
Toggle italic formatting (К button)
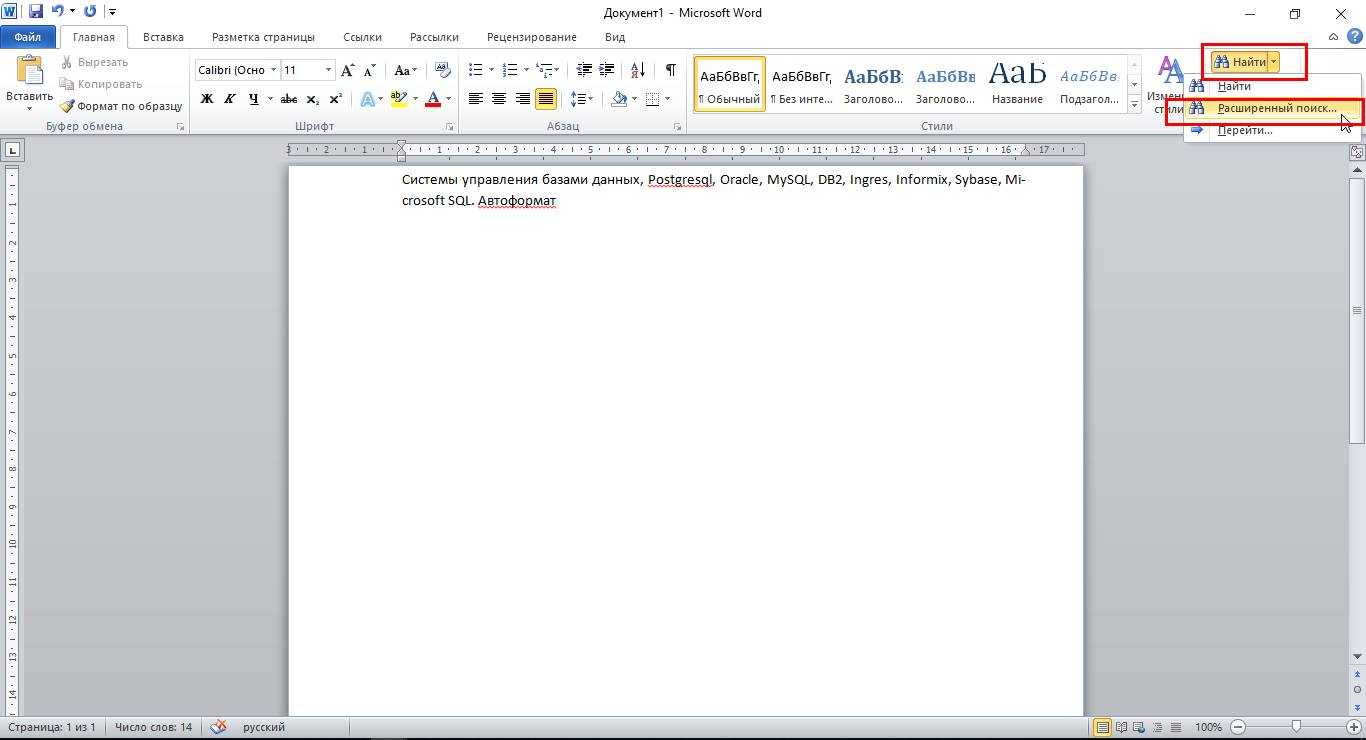click(x=230, y=99)
